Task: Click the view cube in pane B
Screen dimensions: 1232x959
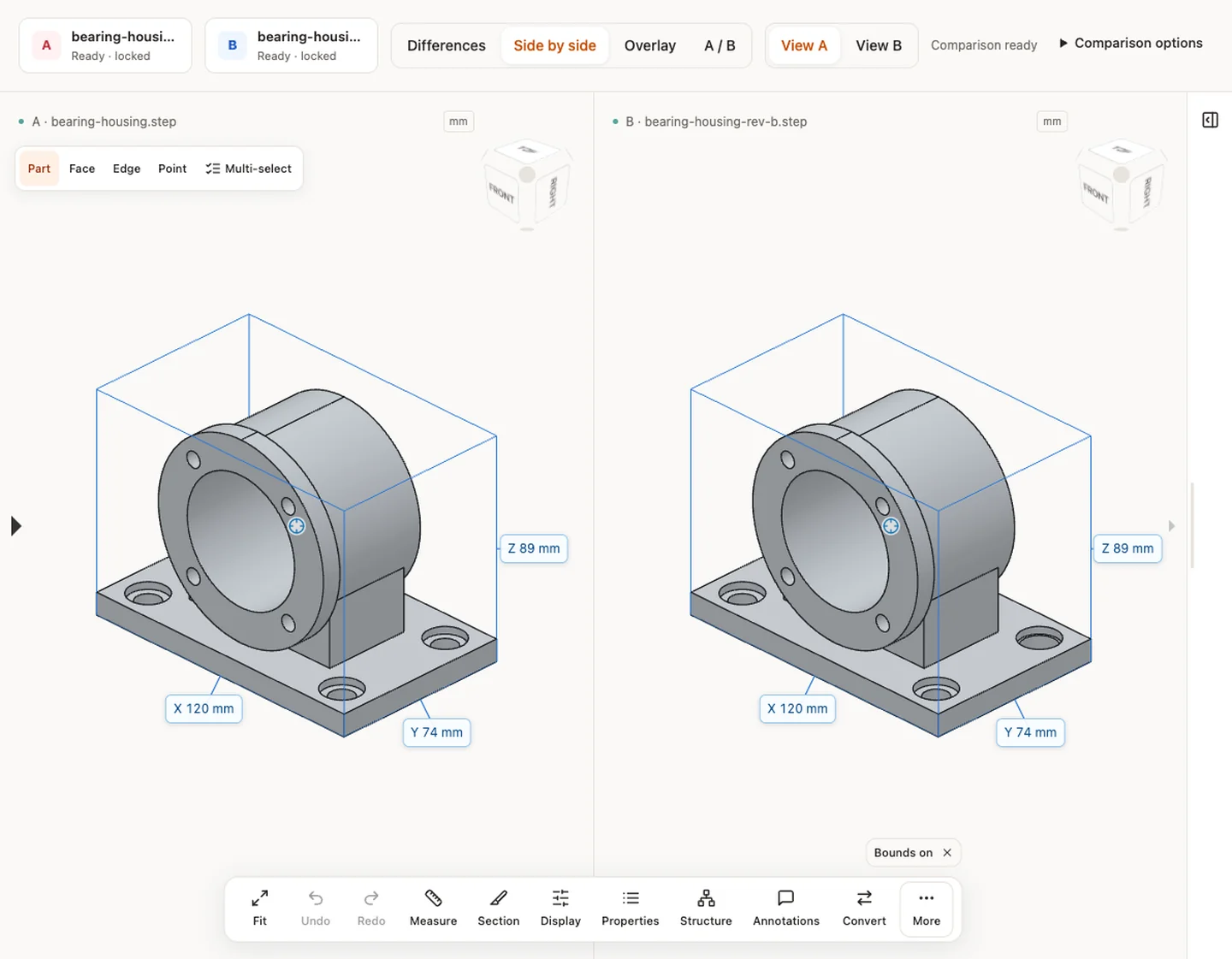Action: pyautogui.click(x=1122, y=186)
